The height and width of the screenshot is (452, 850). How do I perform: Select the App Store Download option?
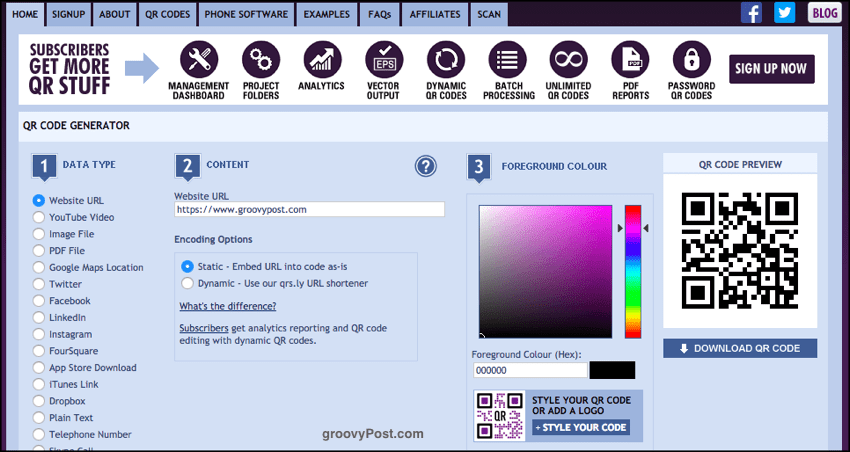pyautogui.click(x=38, y=367)
